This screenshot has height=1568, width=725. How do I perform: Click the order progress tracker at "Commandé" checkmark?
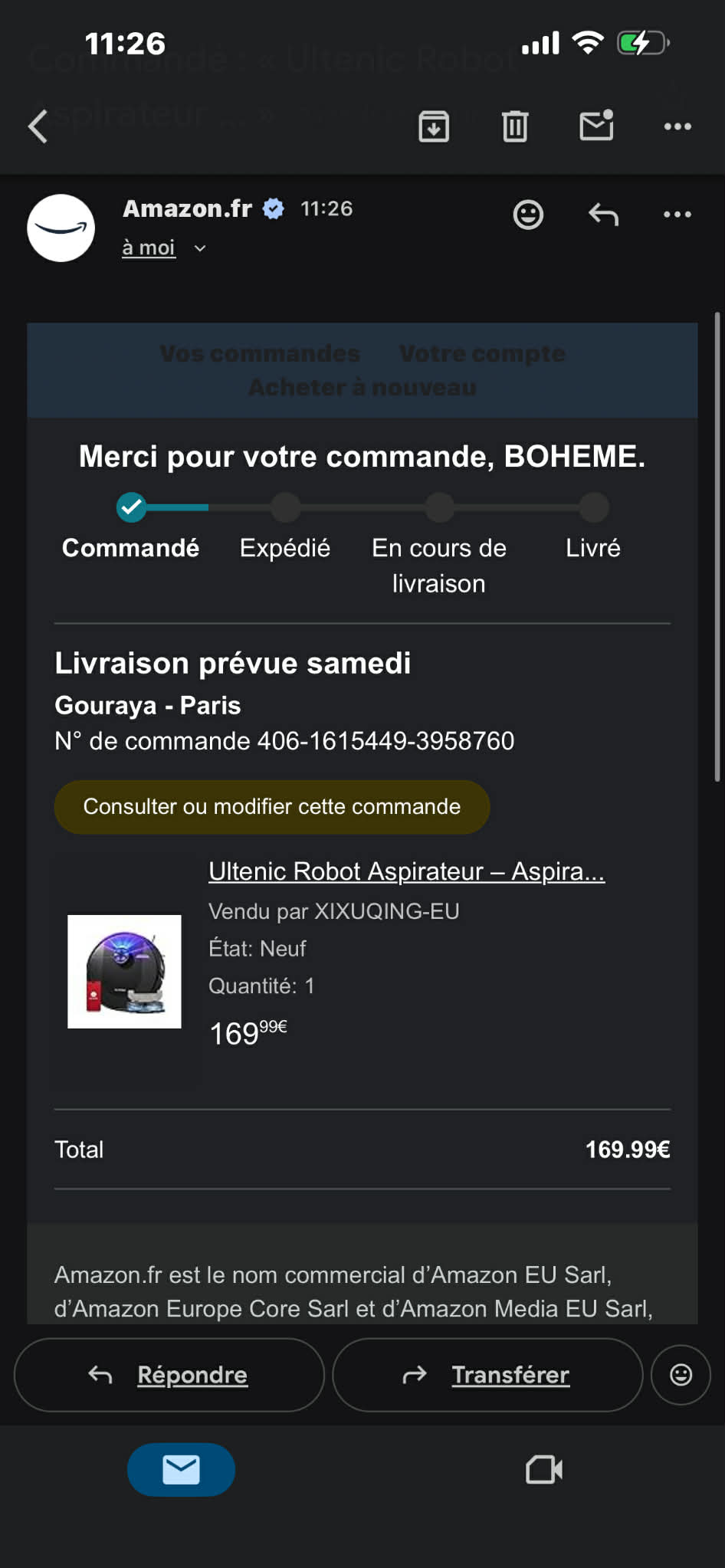tap(132, 507)
